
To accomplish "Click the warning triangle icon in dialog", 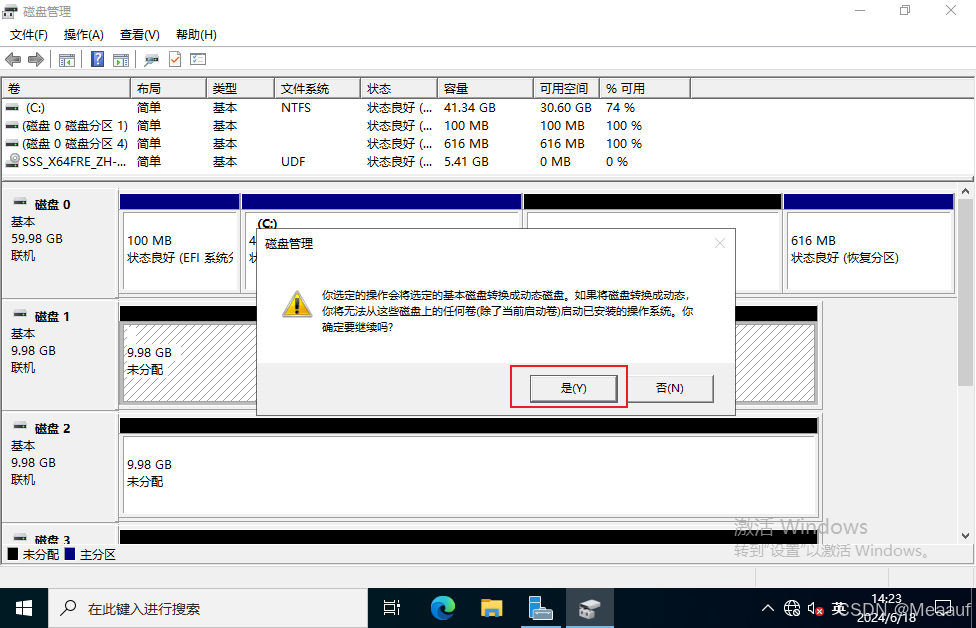I will (297, 304).
